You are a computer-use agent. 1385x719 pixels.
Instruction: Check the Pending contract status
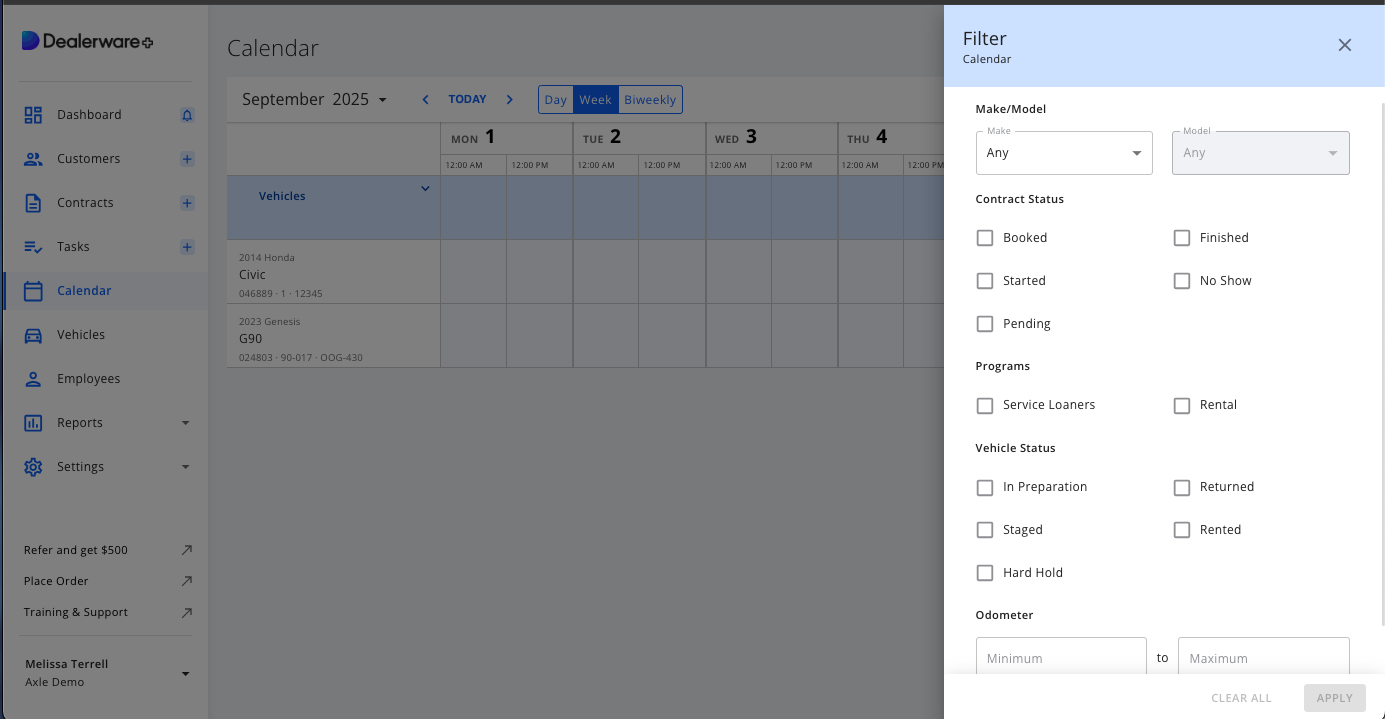[985, 324]
